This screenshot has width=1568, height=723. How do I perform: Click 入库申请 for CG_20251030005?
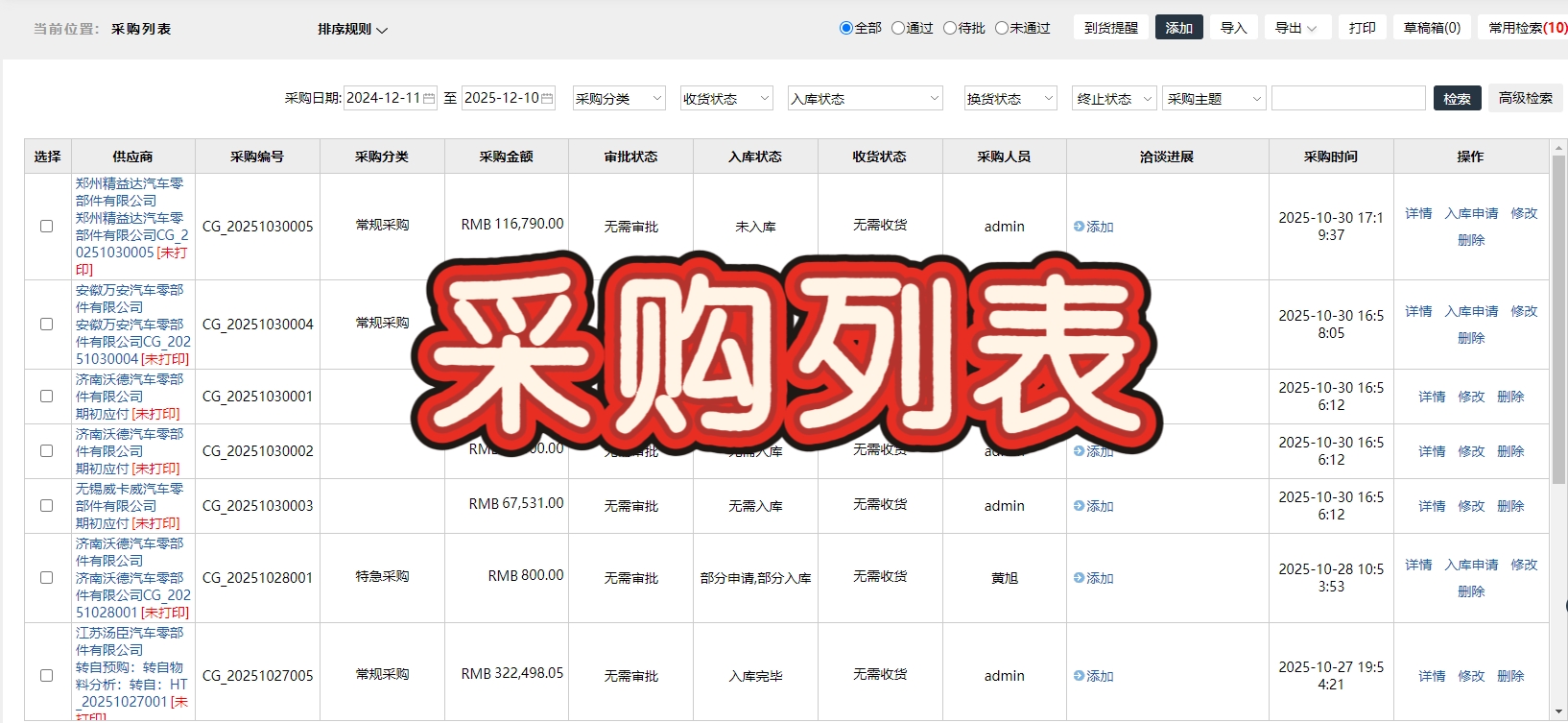[x=1471, y=213]
